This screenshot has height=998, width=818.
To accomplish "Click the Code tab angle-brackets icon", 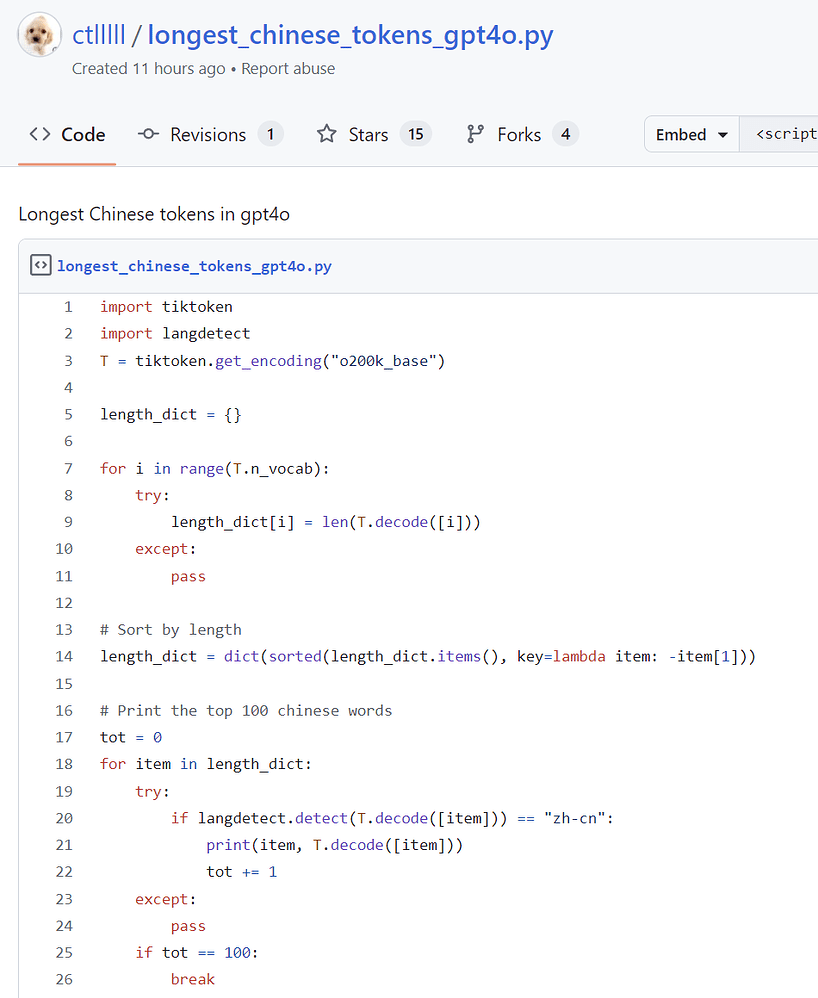I will pyautogui.click(x=39, y=134).
